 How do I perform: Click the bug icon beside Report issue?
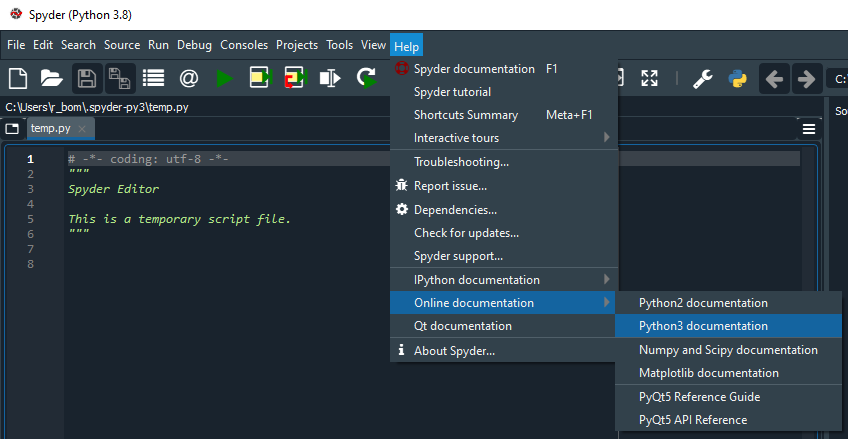(x=401, y=185)
